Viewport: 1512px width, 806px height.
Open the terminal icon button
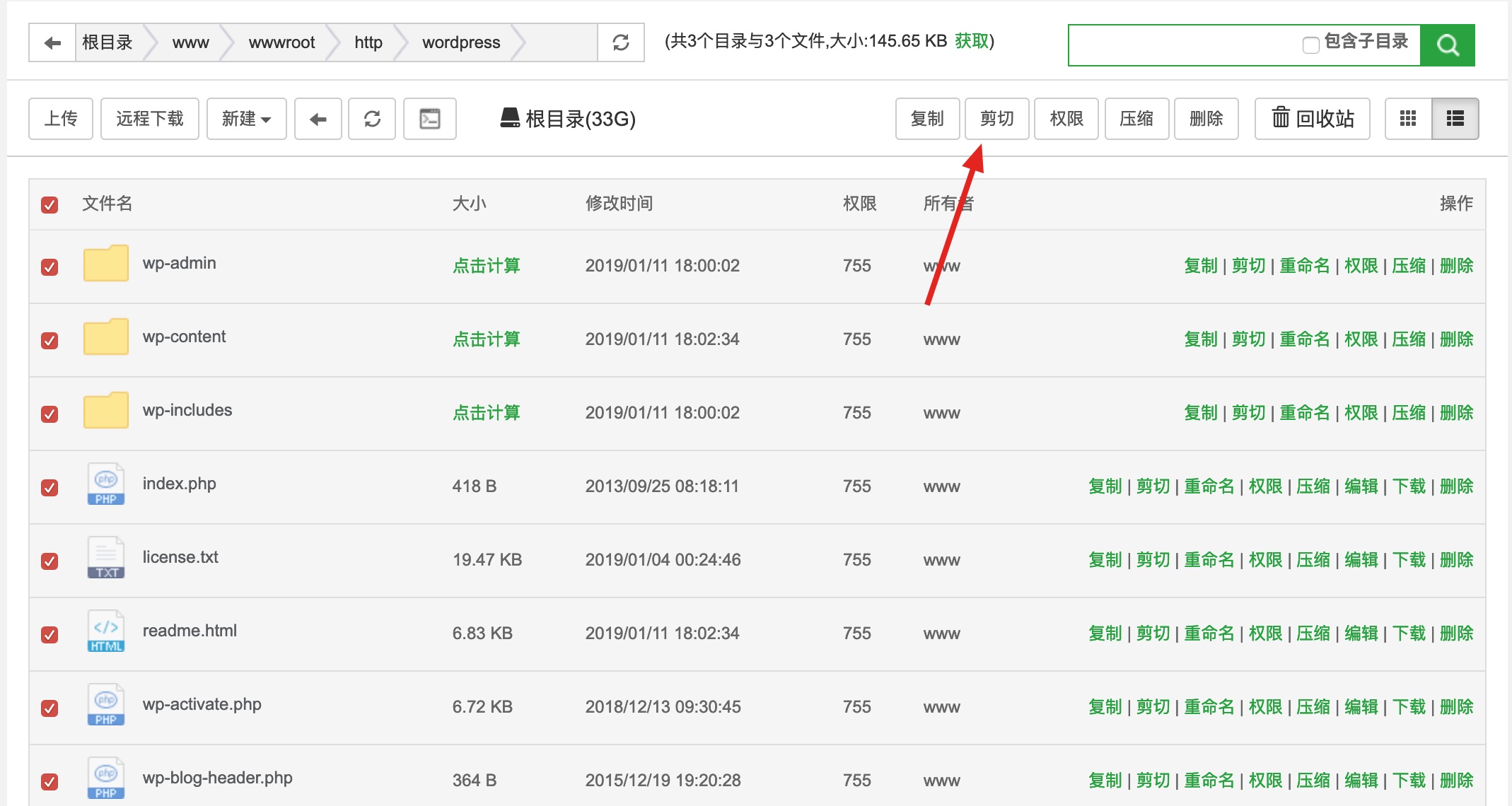(429, 119)
